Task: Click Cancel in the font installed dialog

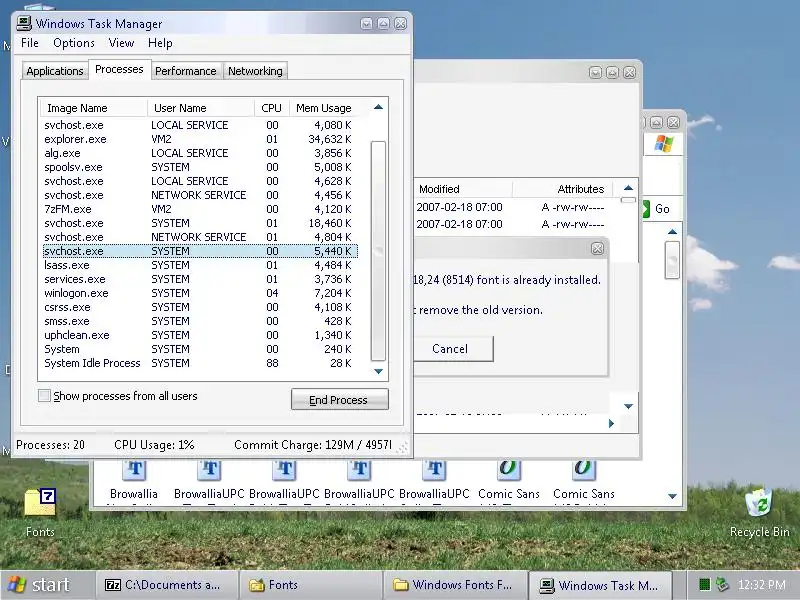Action: point(453,349)
